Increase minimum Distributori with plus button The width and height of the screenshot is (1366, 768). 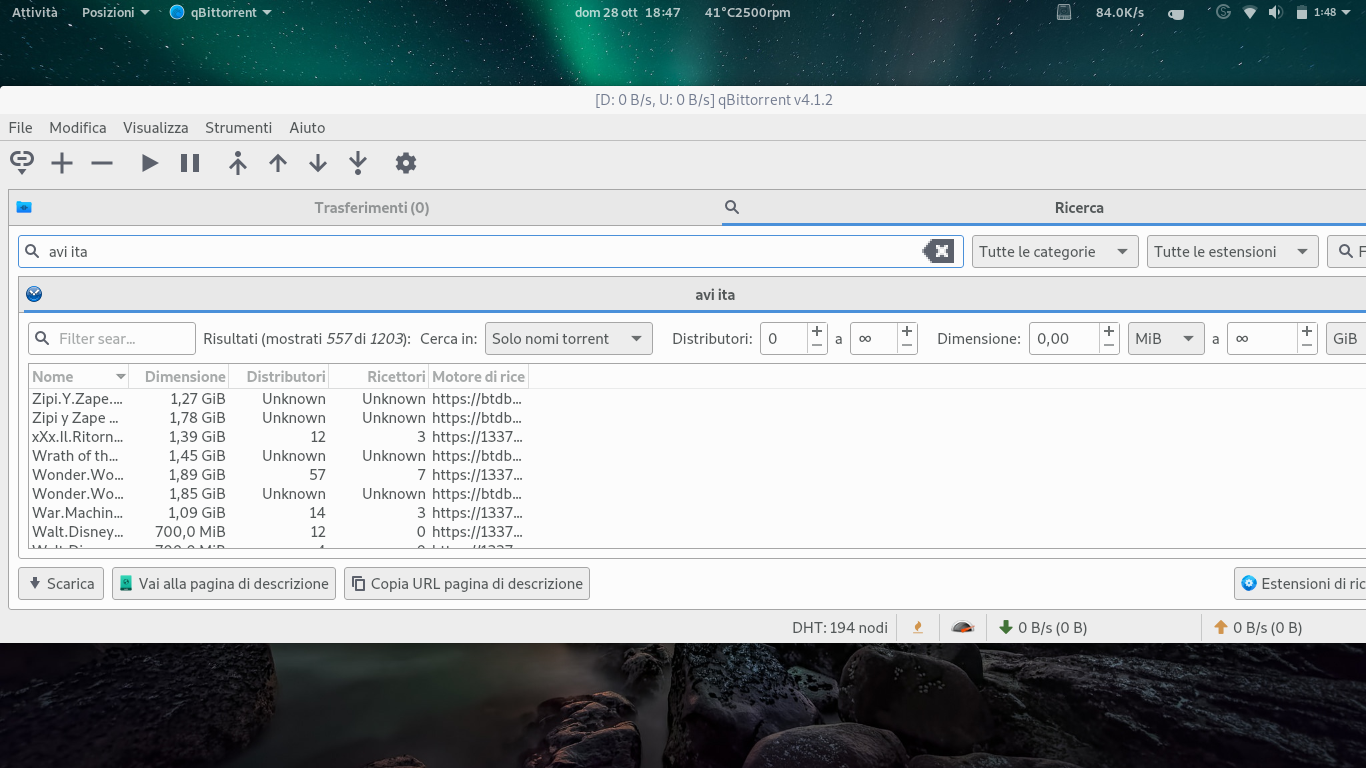tap(817, 331)
